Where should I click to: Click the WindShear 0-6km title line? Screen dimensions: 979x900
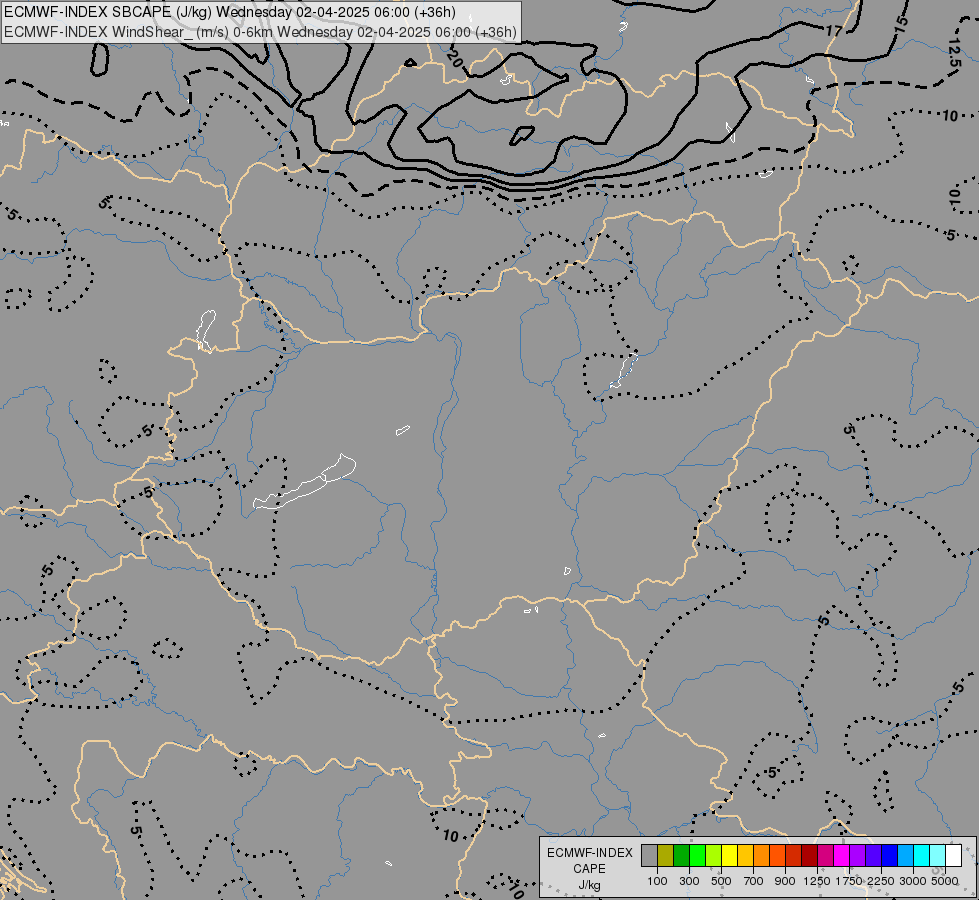click(260, 32)
